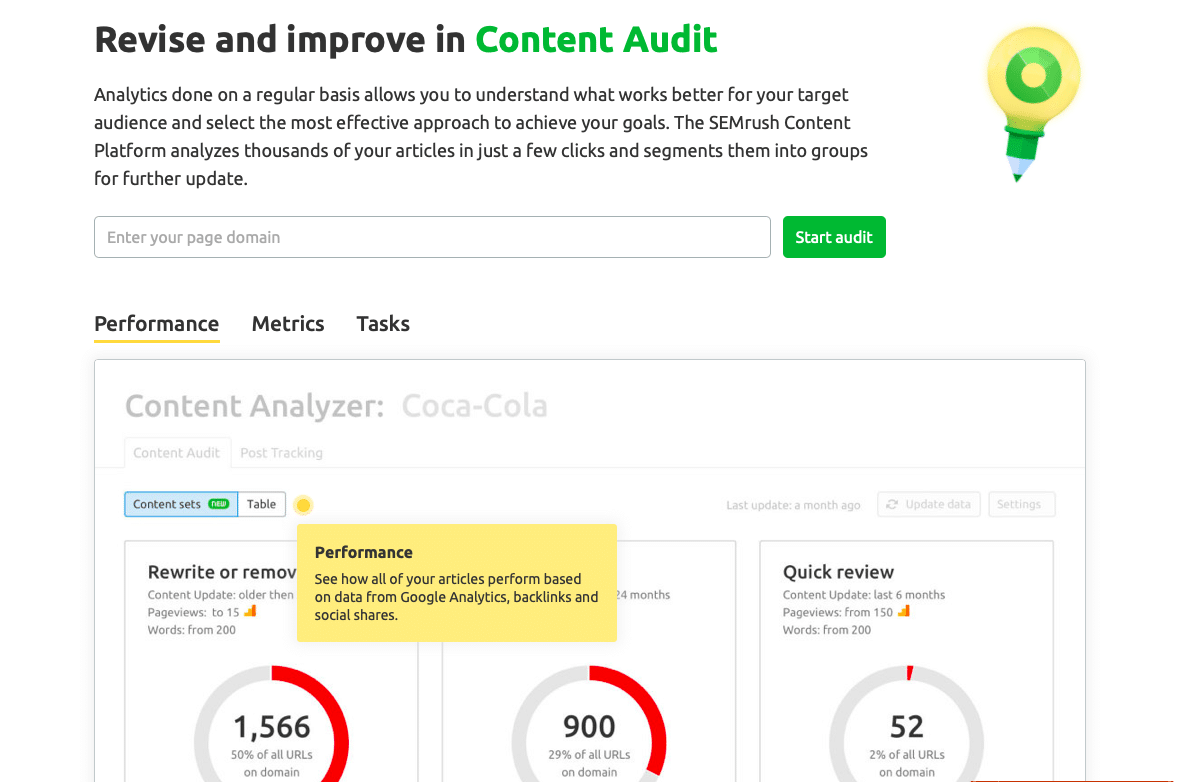The width and height of the screenshot is (1183, 782).
Task: Select the Content Audit sub-tab
Action: tap(177, 453)
